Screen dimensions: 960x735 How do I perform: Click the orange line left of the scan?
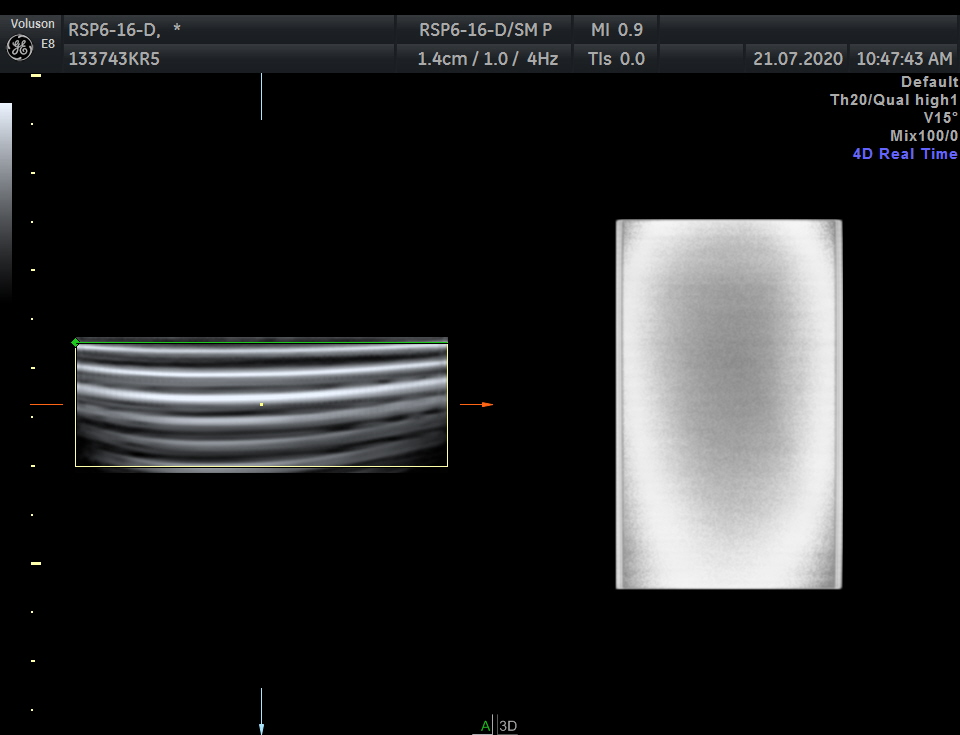click(x=46, y=405)
